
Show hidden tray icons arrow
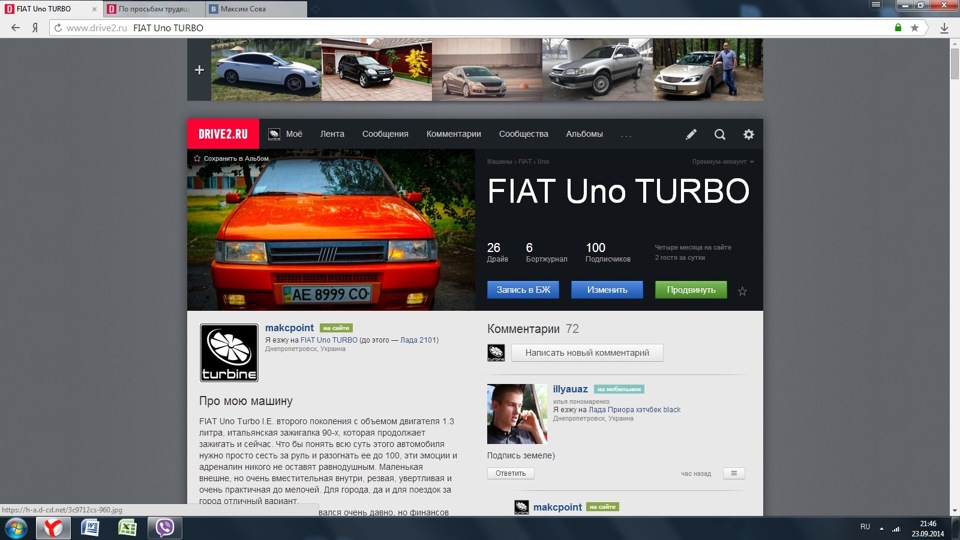pos(882,528)
